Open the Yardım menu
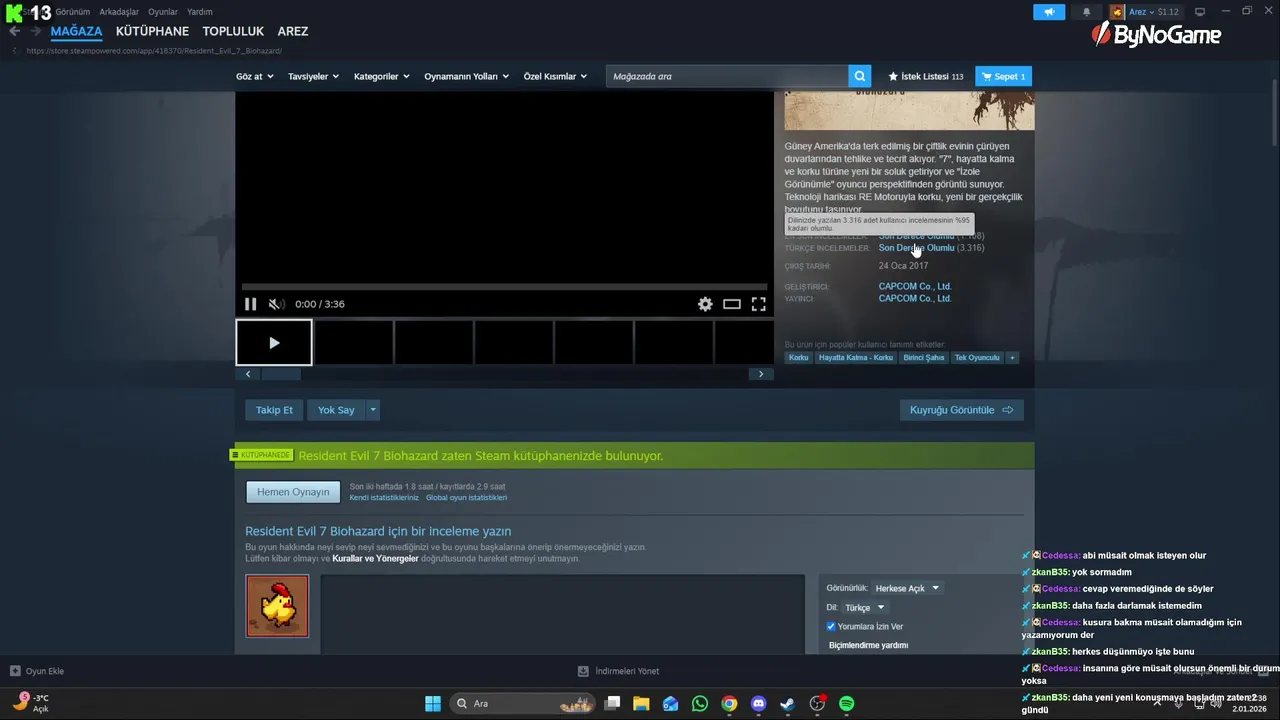Image resolution: width=1280 pixels, height=720 pixels. tap(200, 12)
